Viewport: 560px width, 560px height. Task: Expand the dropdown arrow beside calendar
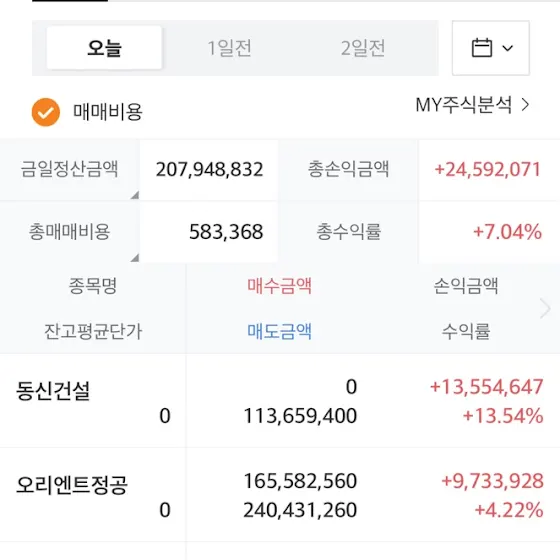pos(508,48)
